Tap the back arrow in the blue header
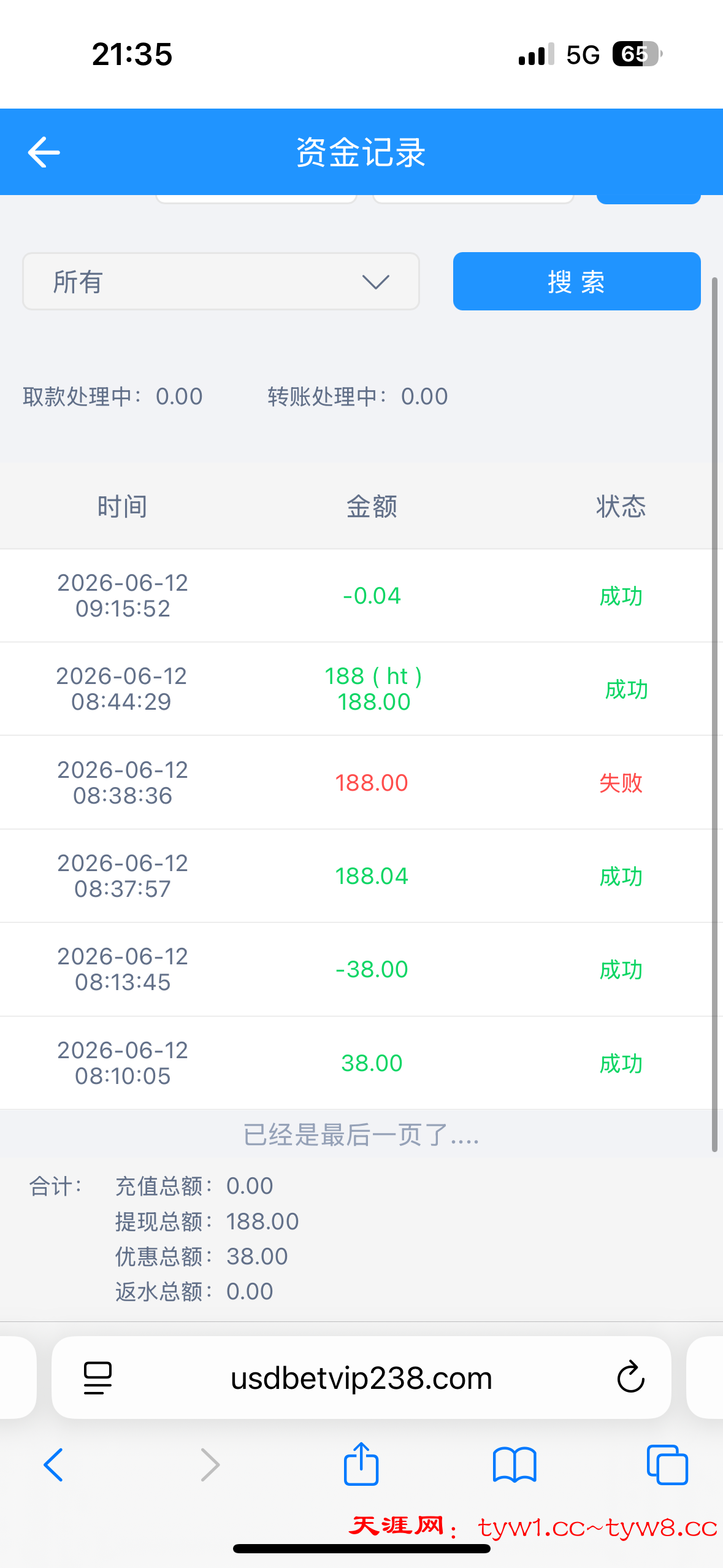The image size is (723, 1568). [x=44, y=152]
